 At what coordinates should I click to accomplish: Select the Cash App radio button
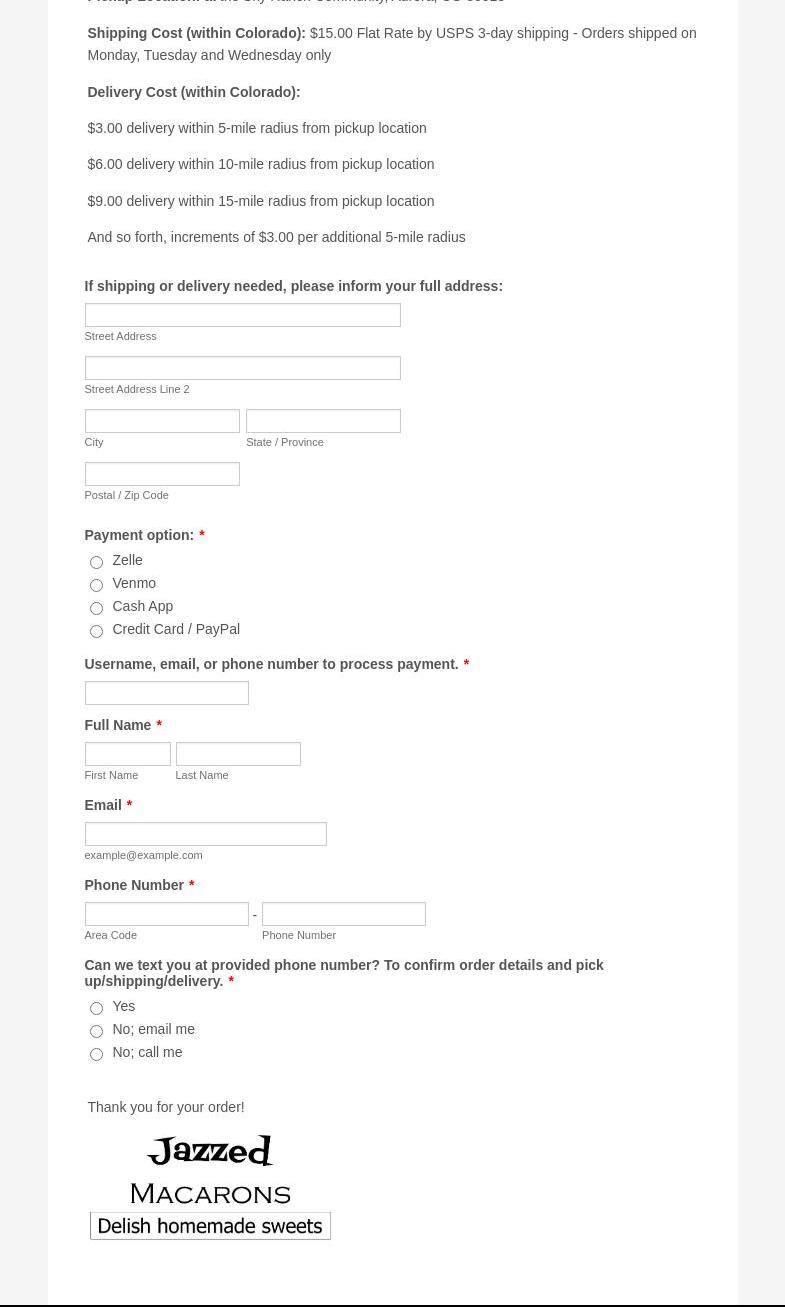coord(96,608)
